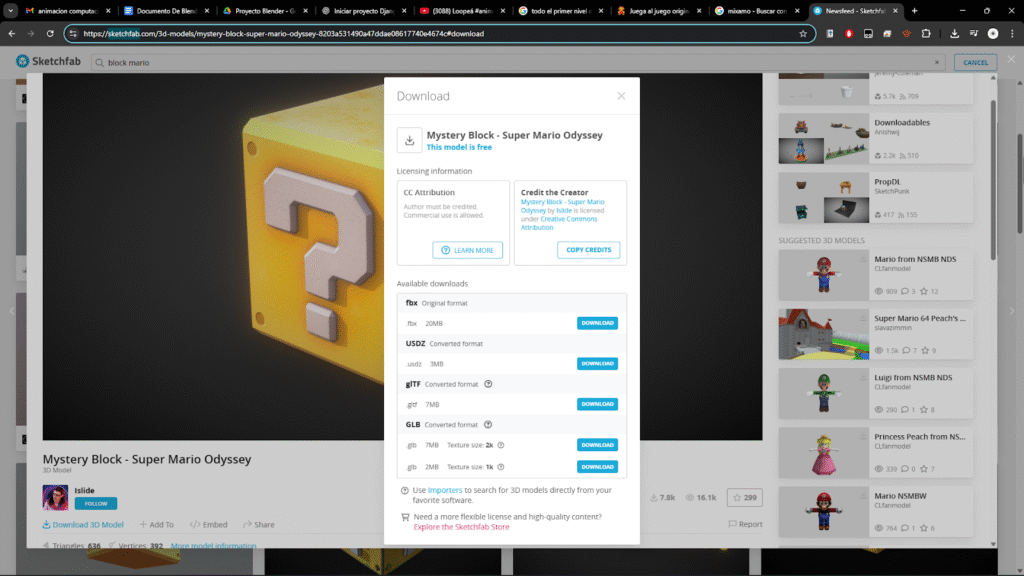This screenshot has width=1024, height=576.
Task: Expand the tab search dropdown arrow
Action: (10, 10)
